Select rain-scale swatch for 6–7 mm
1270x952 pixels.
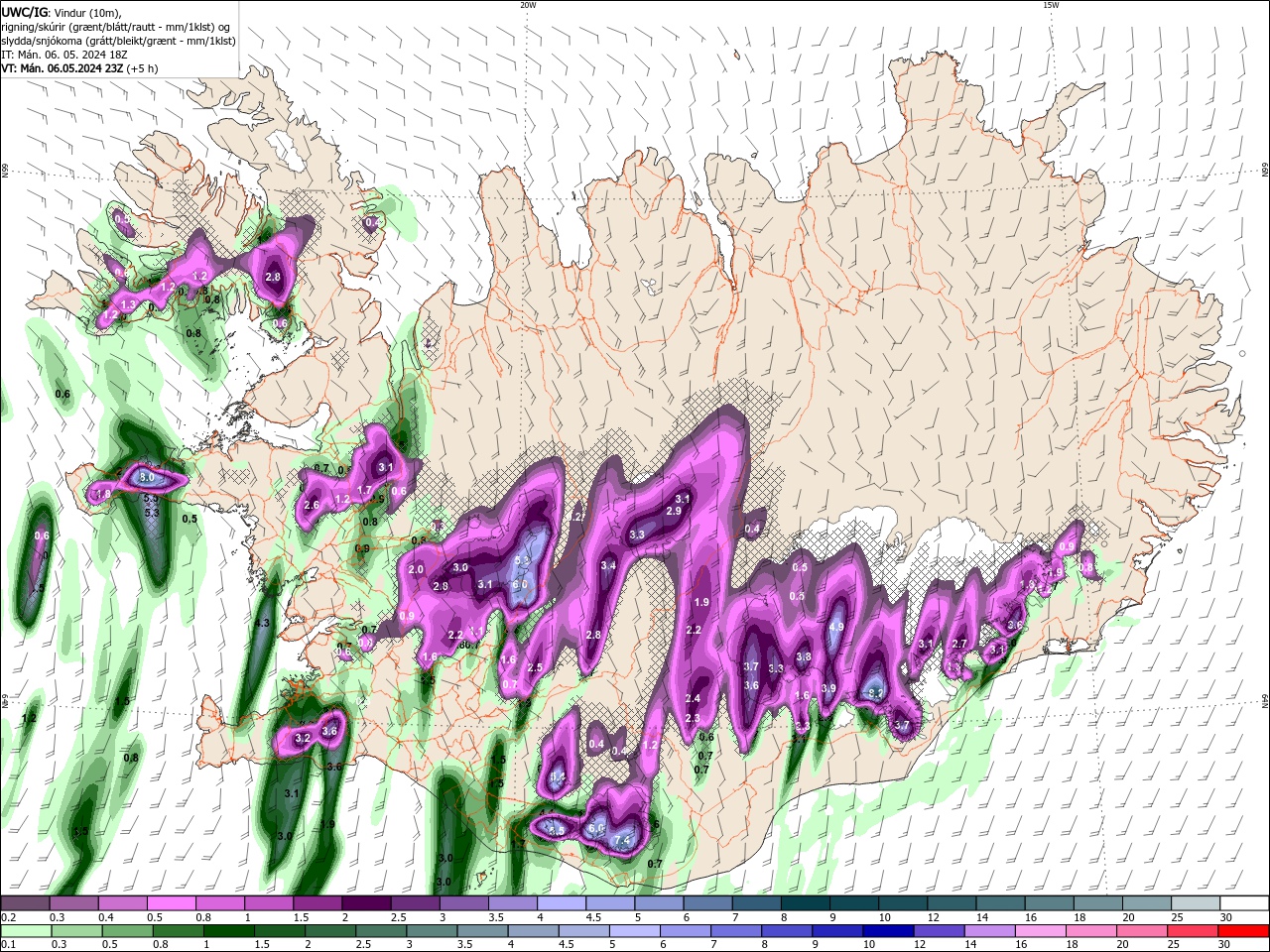click(686, 930)
